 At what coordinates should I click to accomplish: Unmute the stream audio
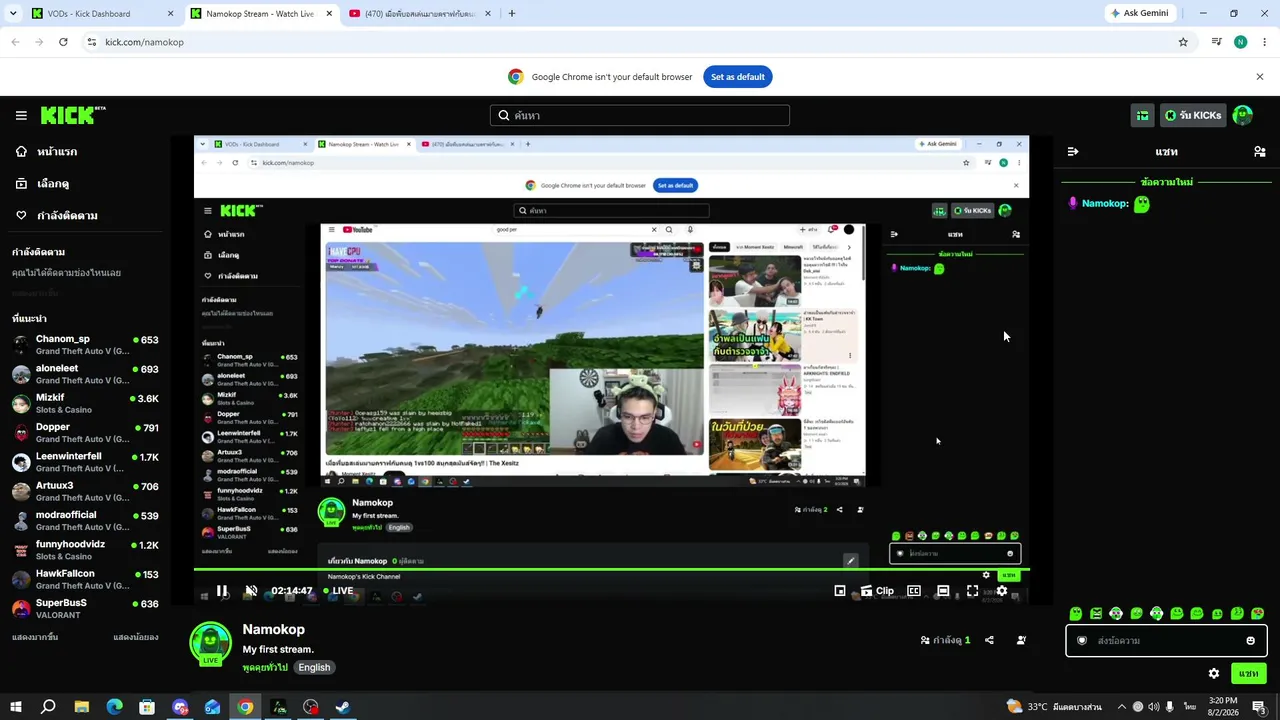(x=252, y=591)
